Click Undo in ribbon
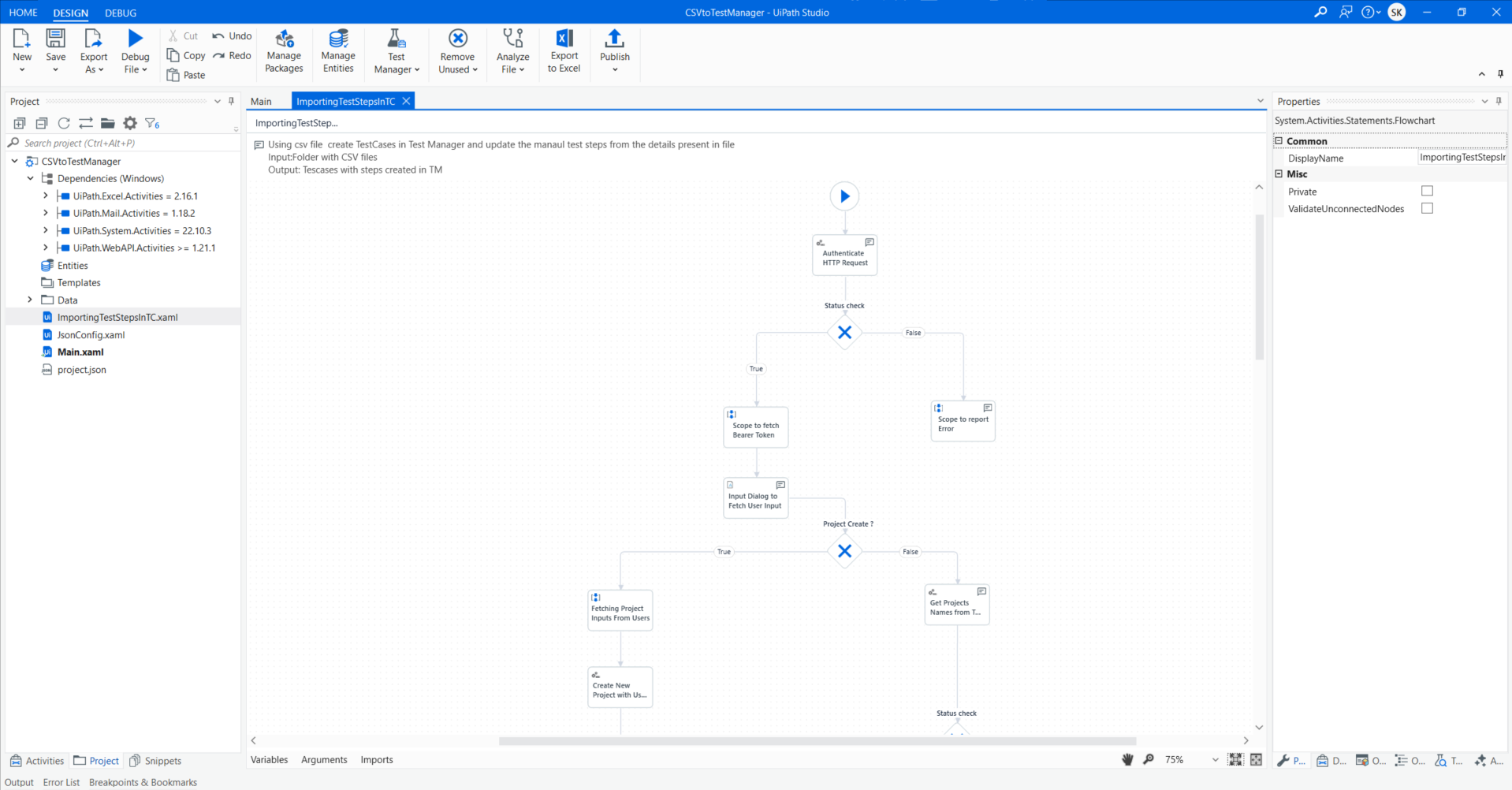The width and height of the screenshot is (1512, 790). [x=232, y=36]
